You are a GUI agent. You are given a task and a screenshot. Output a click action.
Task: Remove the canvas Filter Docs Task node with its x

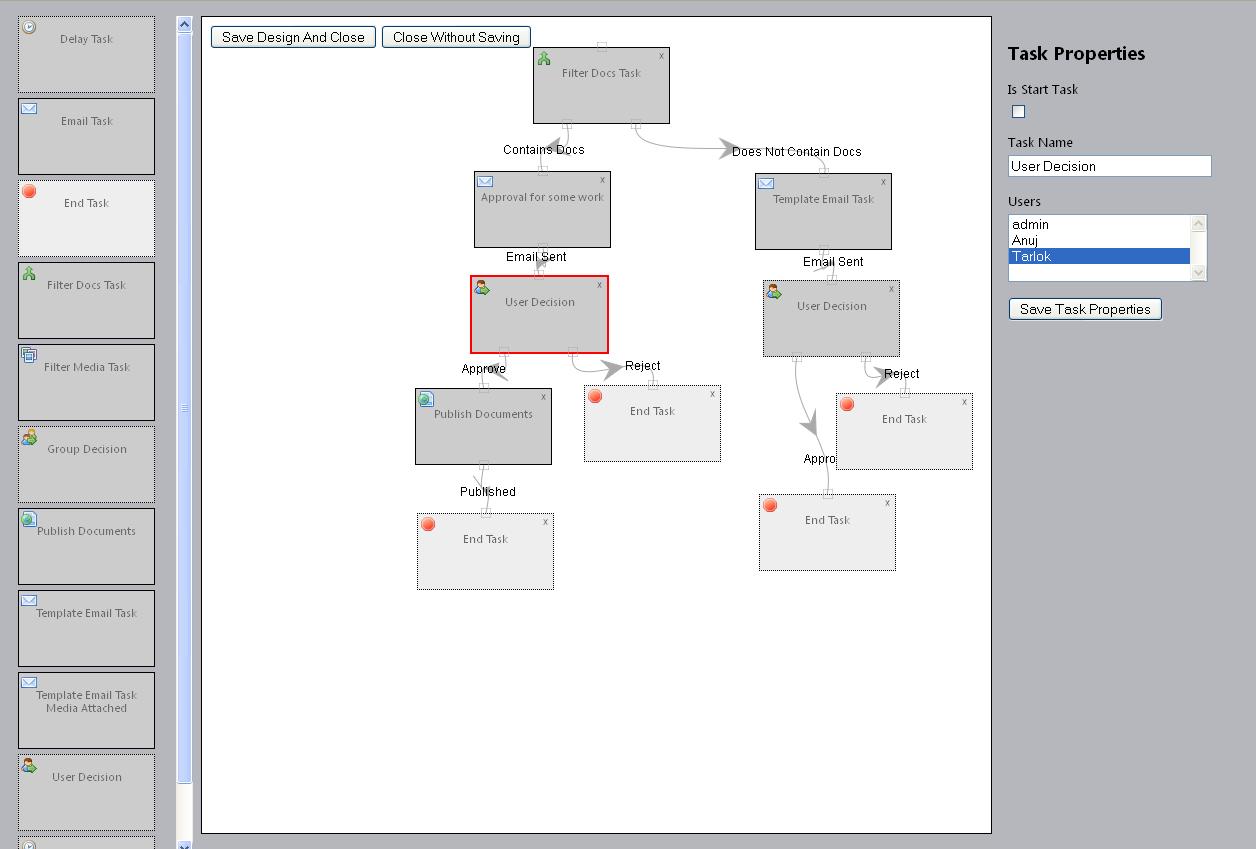point(661,56)
